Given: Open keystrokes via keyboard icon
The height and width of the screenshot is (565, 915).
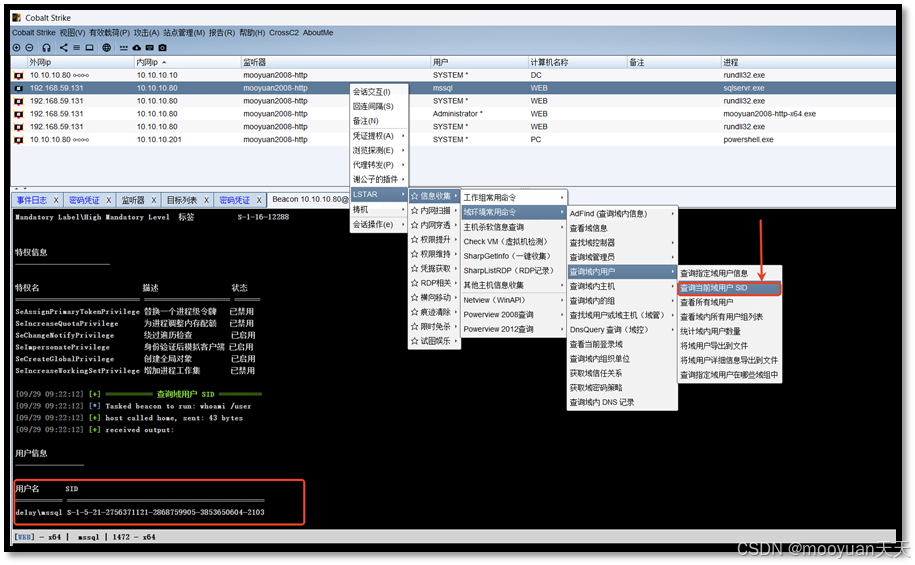Looking at the screenshot, I should 149,48.
